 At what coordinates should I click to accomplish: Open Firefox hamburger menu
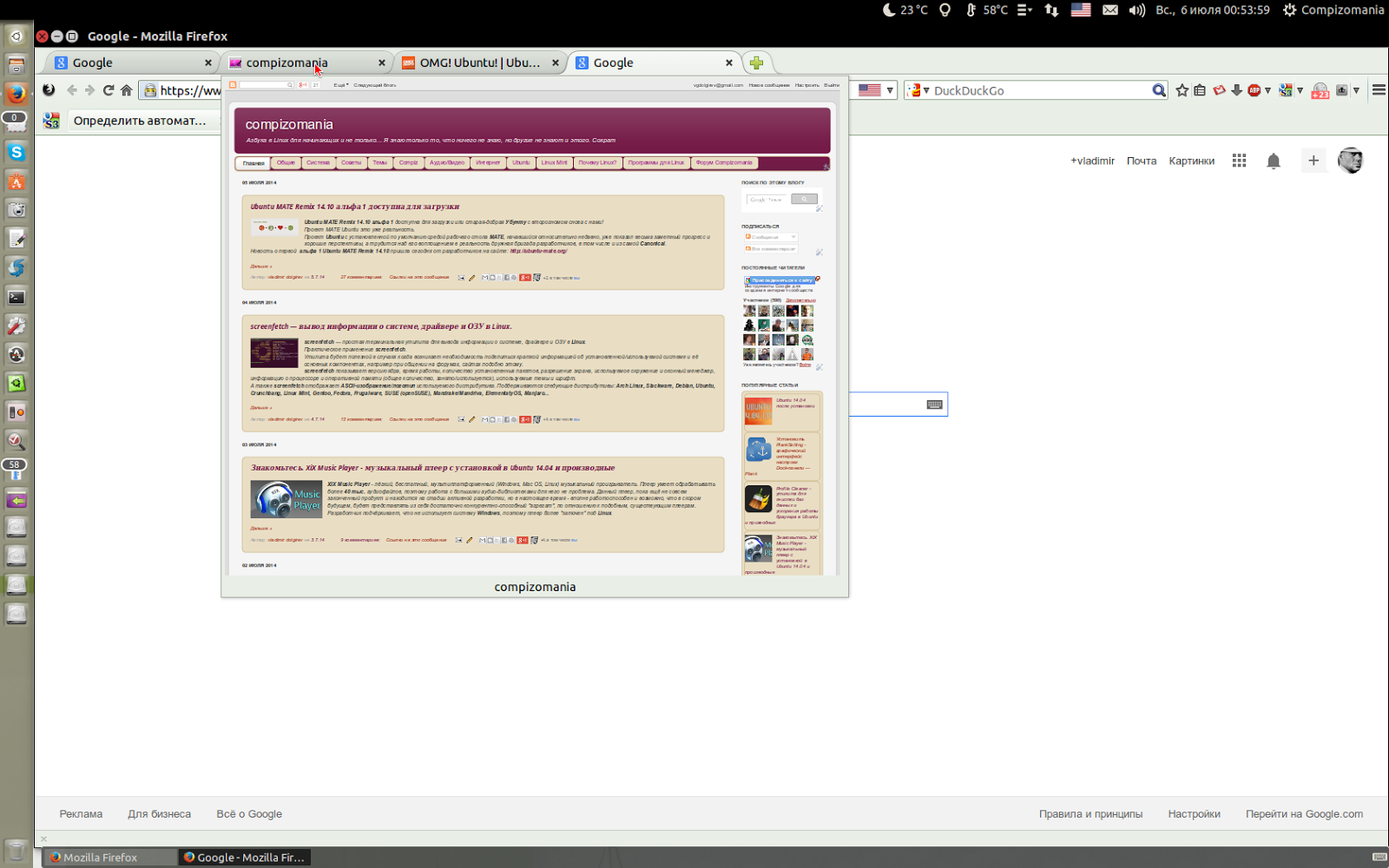pos(1379,90)
